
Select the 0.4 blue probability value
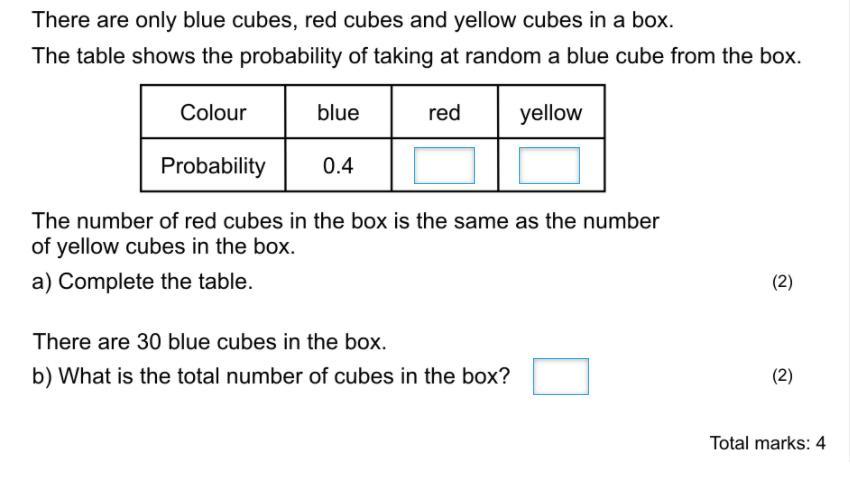tap(338, 165)
